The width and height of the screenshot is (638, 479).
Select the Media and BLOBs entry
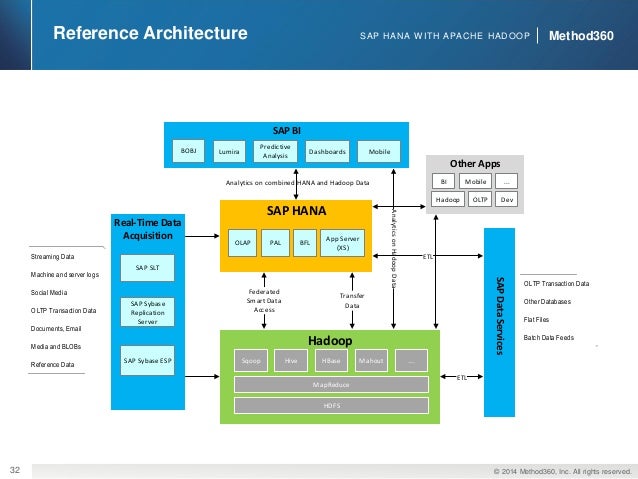coord(56,346)
